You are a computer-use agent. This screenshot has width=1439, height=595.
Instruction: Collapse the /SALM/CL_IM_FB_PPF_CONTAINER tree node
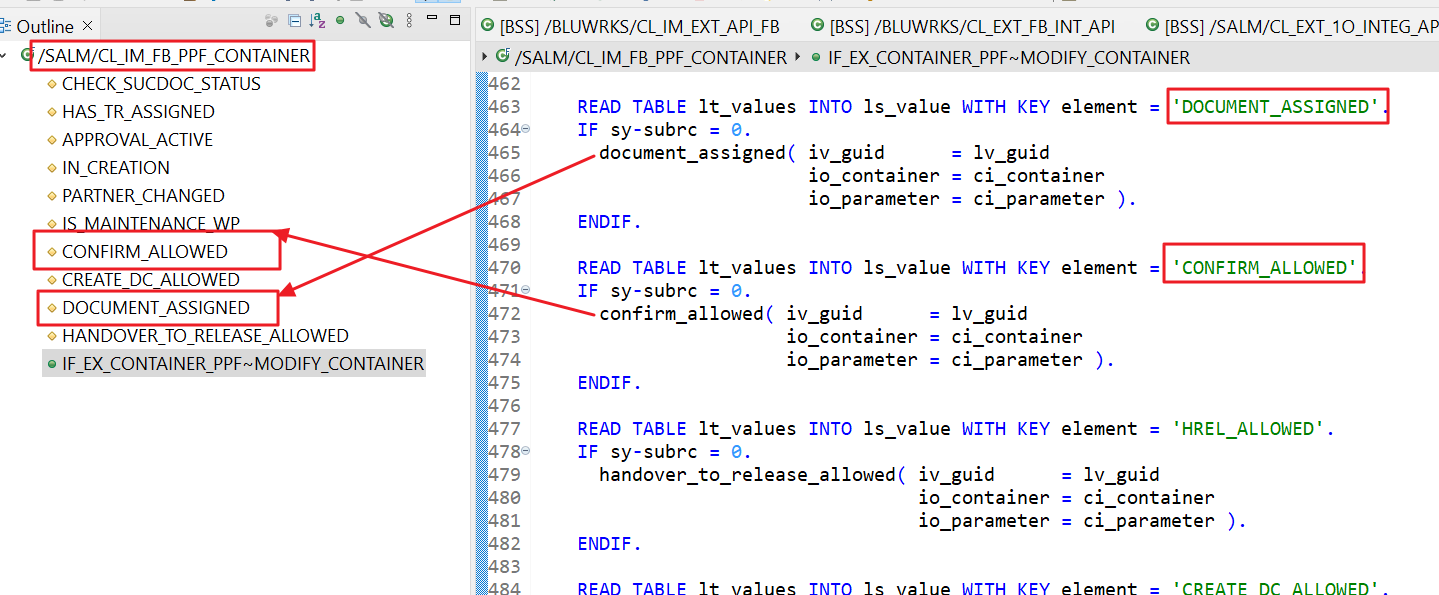(x=8, y=56)
